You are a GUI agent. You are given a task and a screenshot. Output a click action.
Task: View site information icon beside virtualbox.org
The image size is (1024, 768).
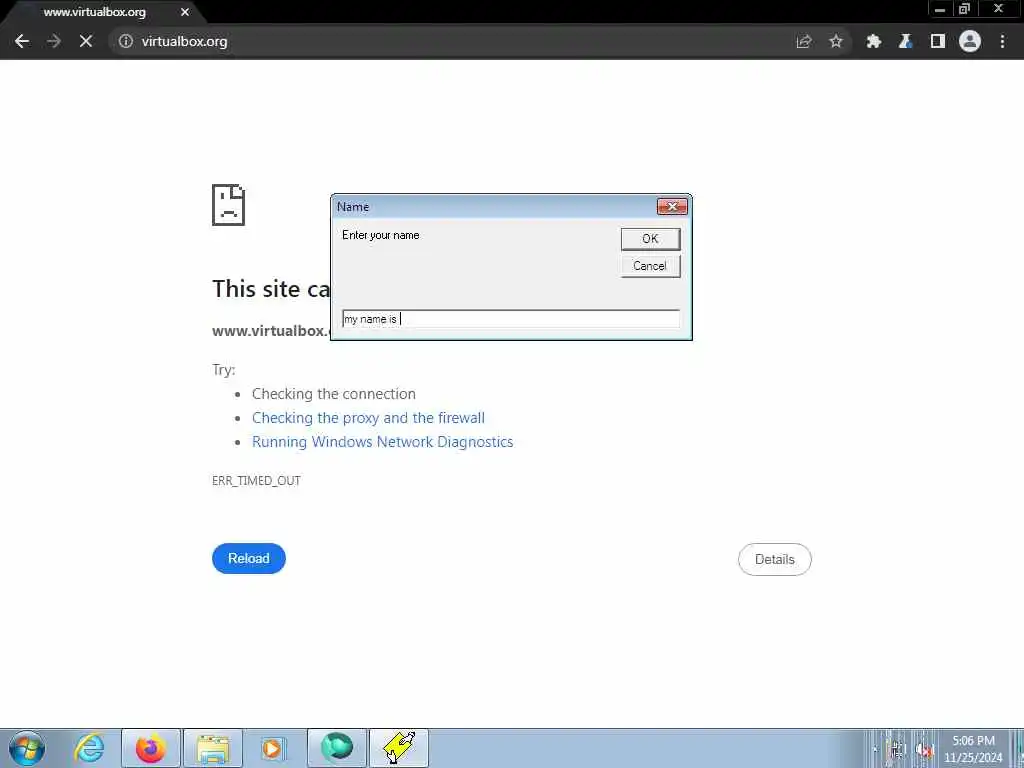tap(125, 41)
